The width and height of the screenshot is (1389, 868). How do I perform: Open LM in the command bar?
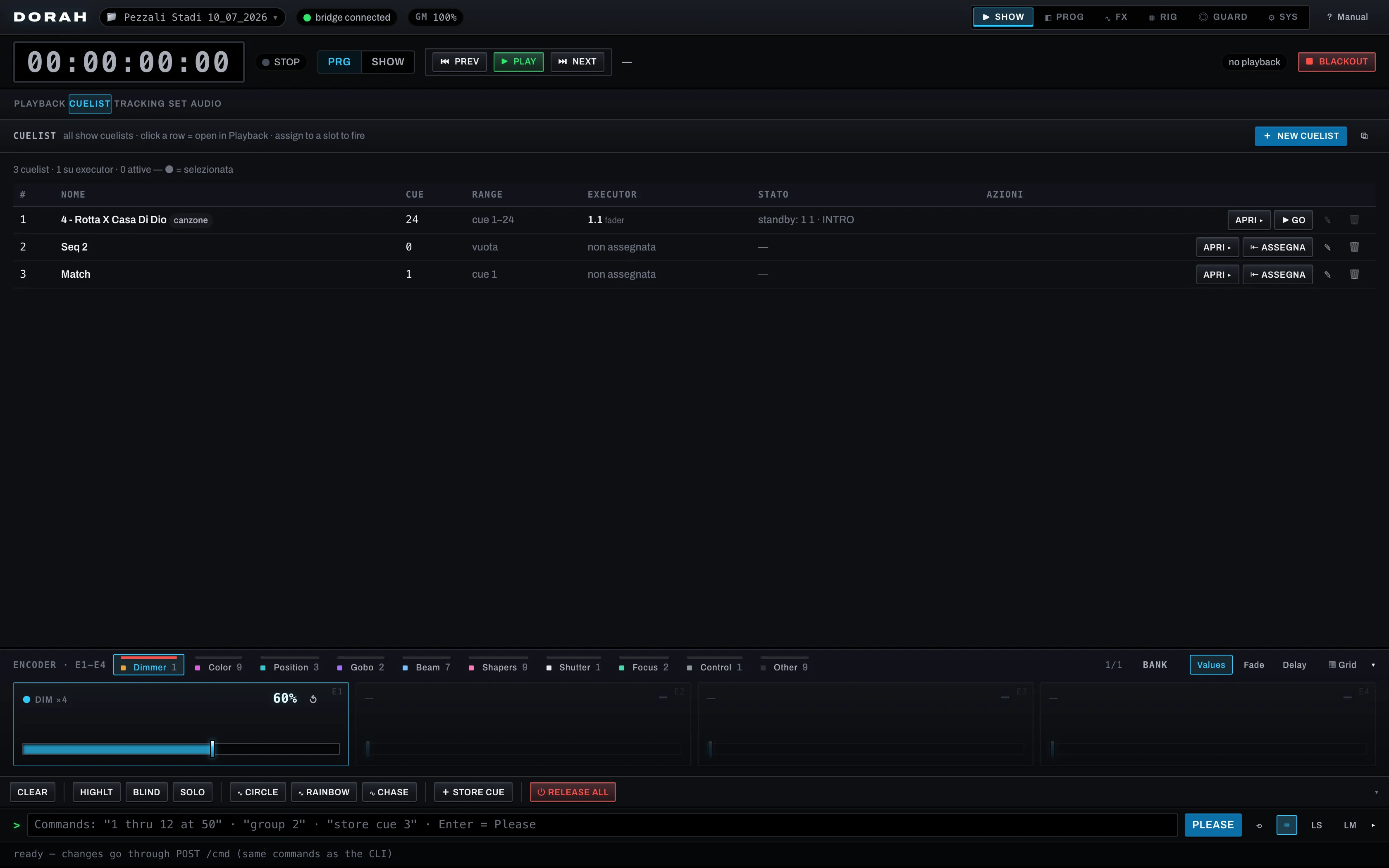tap(1349, 825)
